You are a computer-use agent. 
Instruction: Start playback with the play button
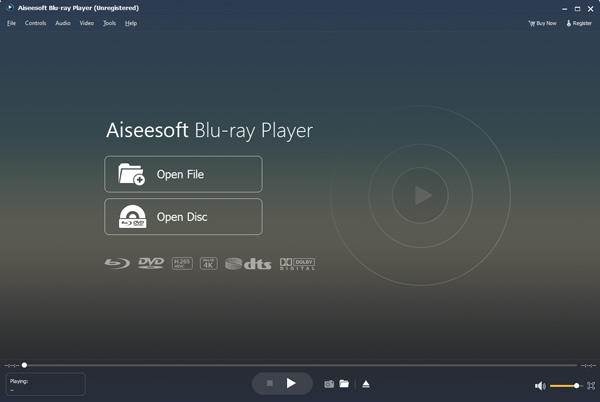(291, 383)
